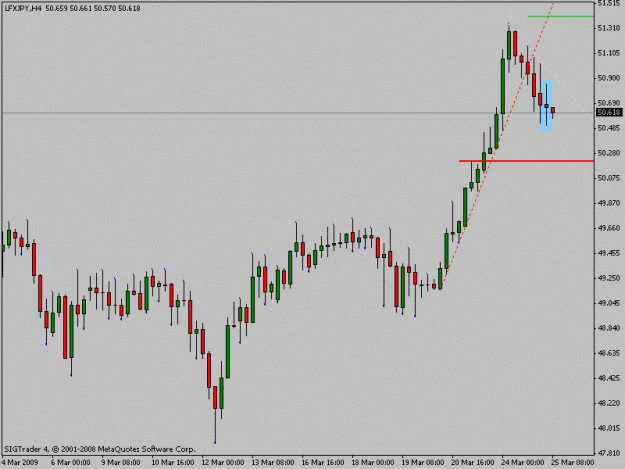The width and height of the screenshot is (625, 469).
Task: Click price axis label 50.900
Action: 609,78
